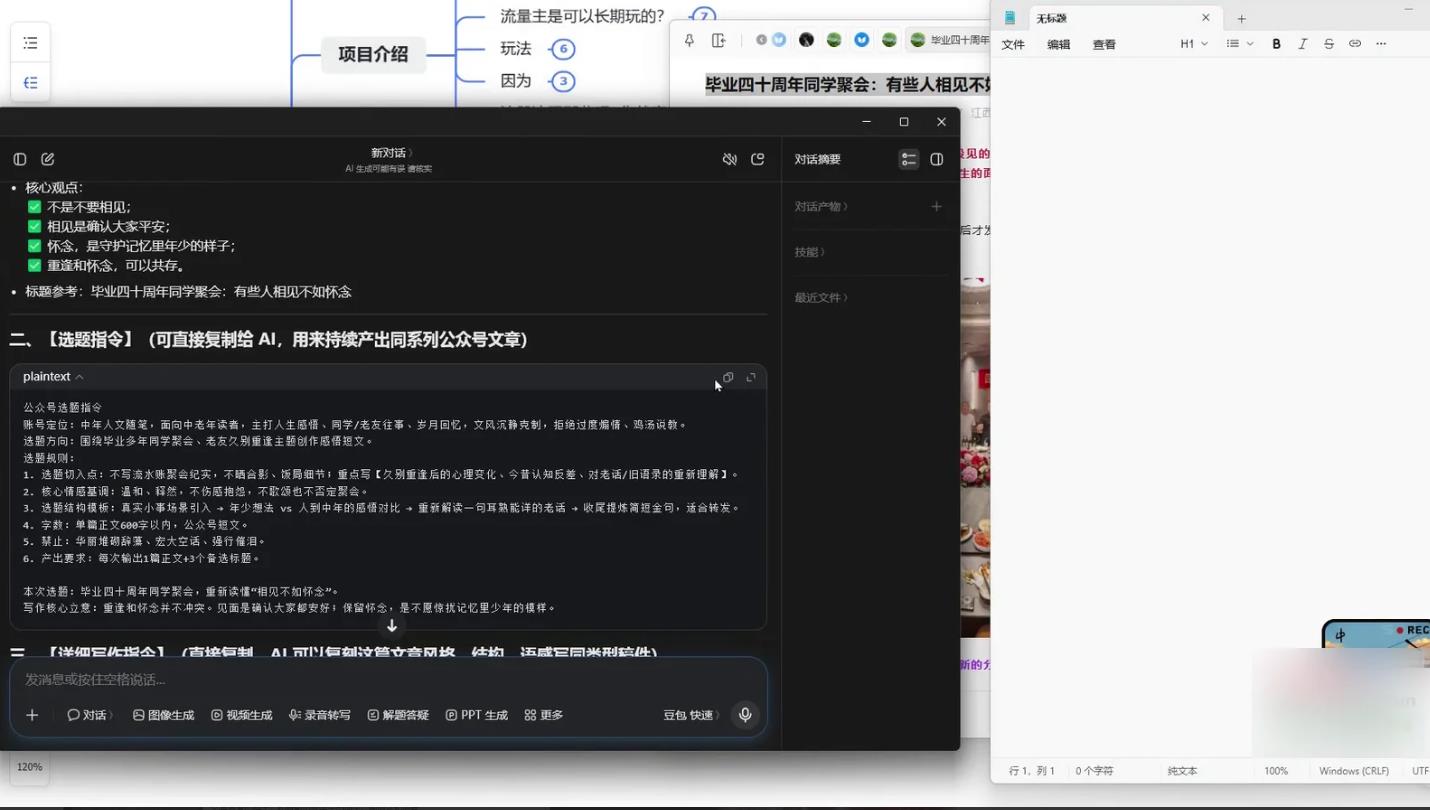Expand the 最近文件 section

[x=821, y=298]
